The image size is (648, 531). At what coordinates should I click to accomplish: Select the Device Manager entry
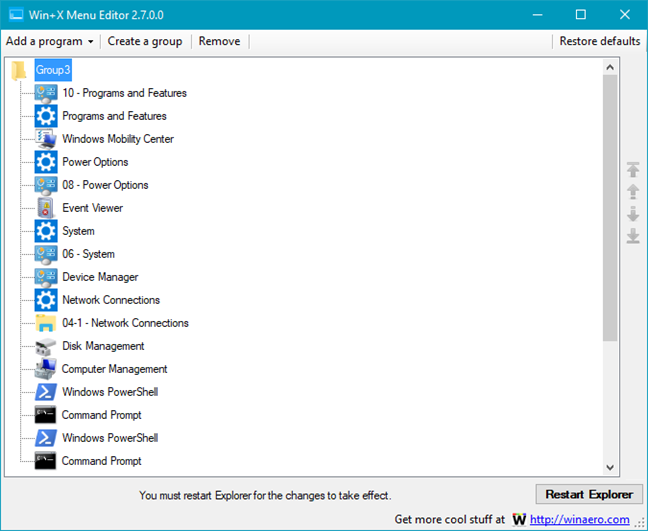pyautogui.click(x=100, y=277)
